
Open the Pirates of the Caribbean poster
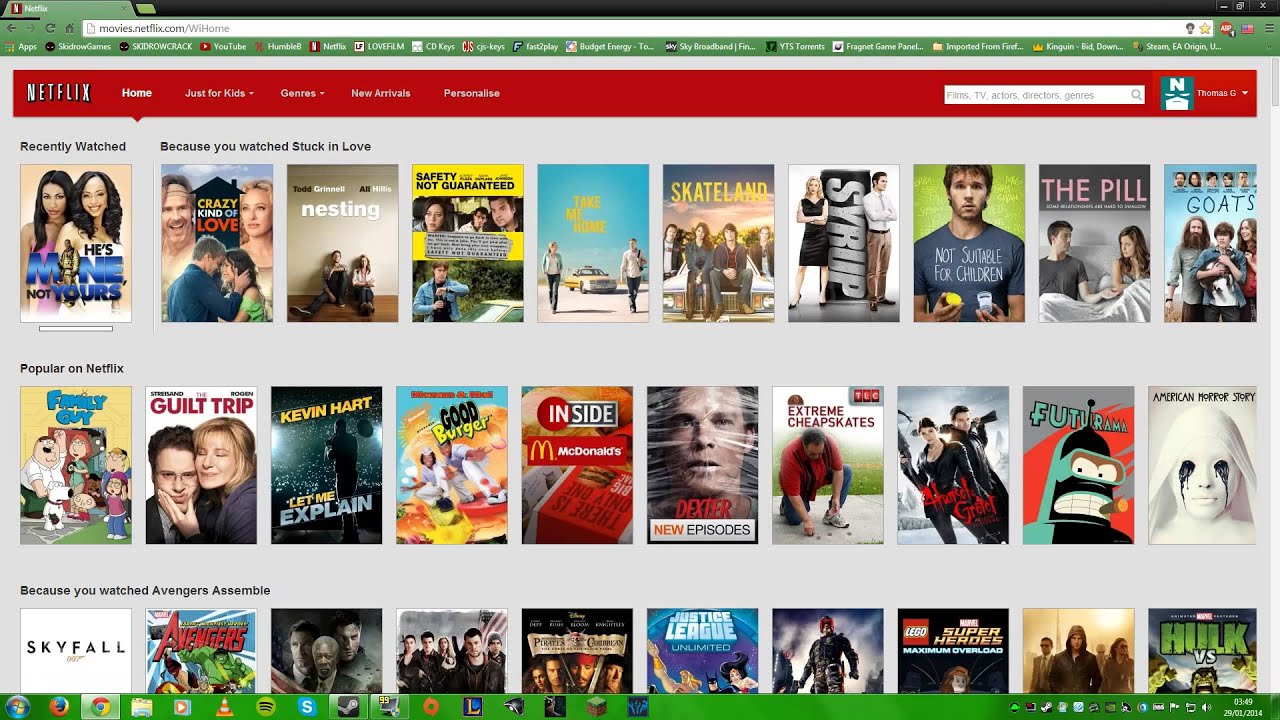577,651
